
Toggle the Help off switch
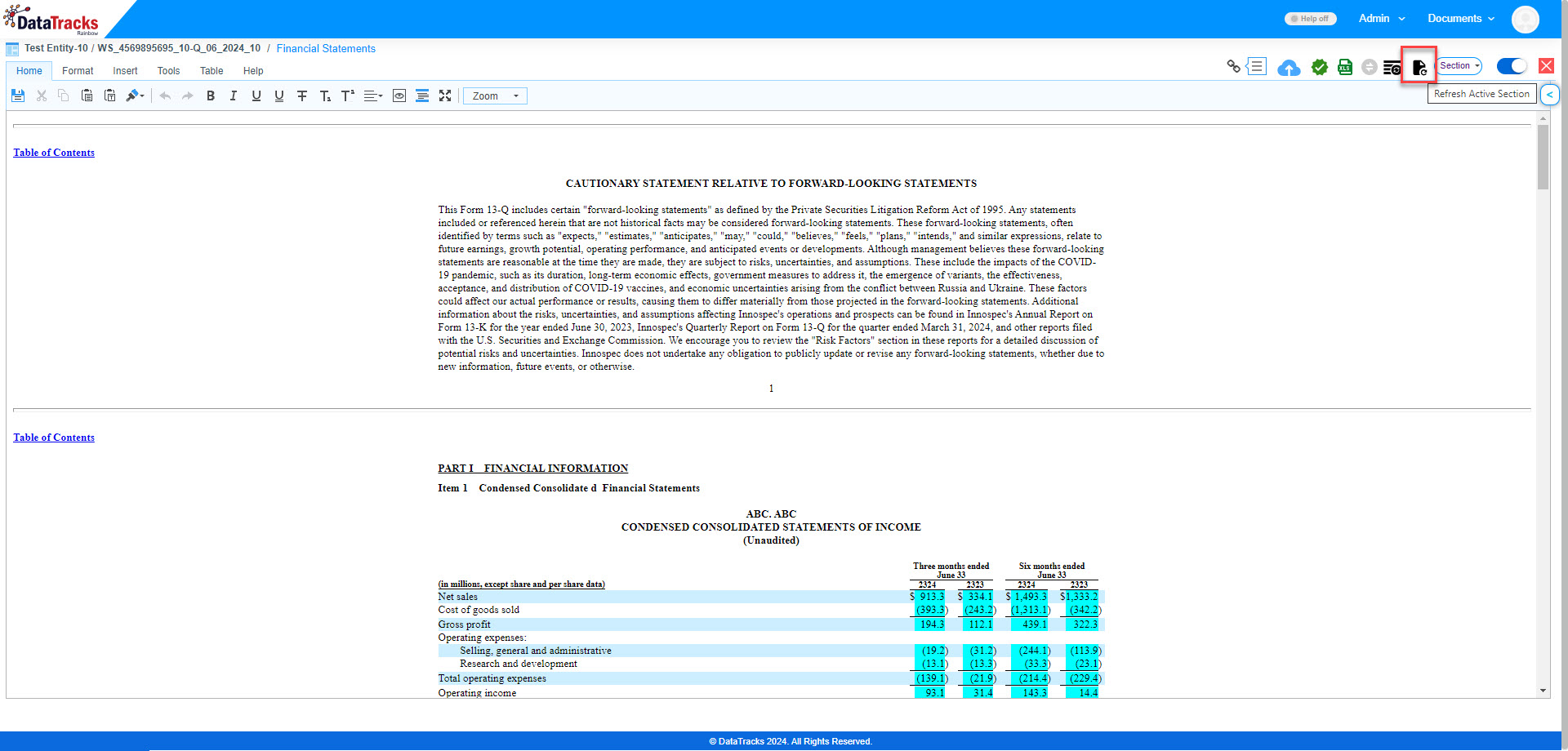pos(1310,19)
